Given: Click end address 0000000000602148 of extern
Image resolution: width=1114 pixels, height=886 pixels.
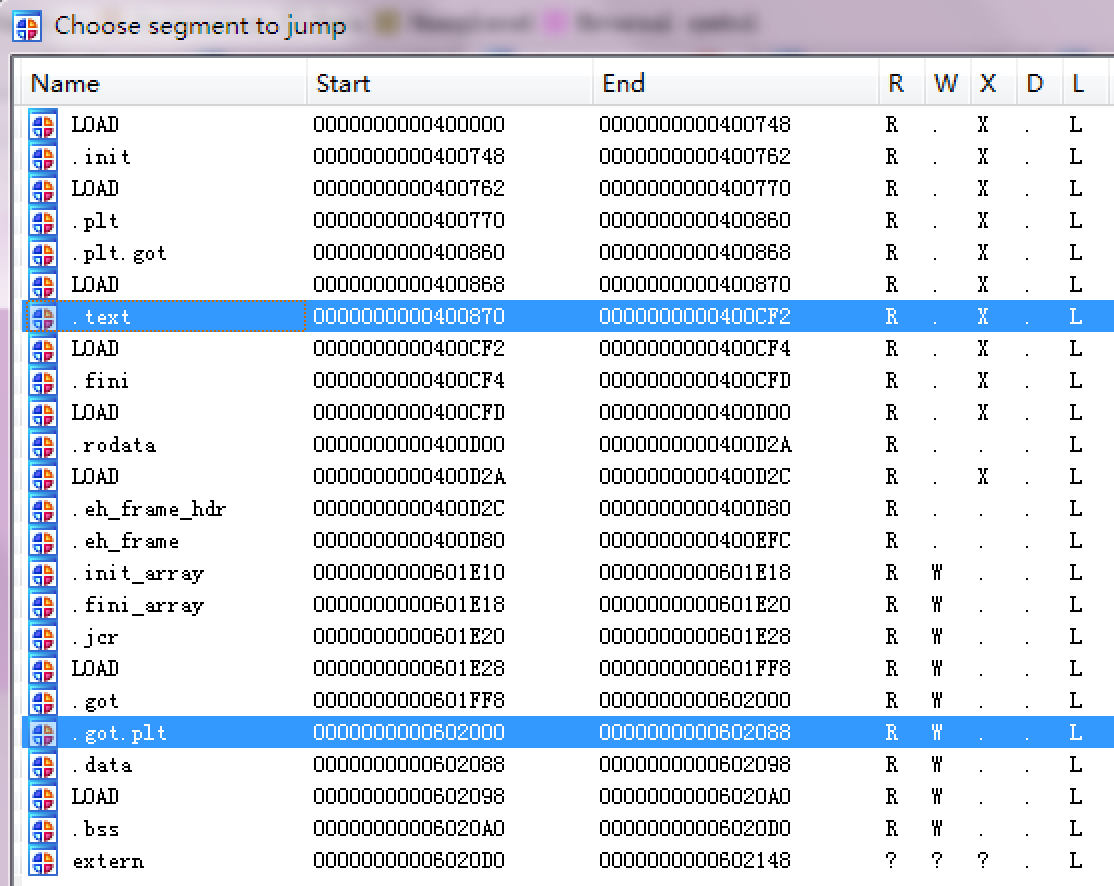Looking at the screenshot, I should (x=695, y=860).
